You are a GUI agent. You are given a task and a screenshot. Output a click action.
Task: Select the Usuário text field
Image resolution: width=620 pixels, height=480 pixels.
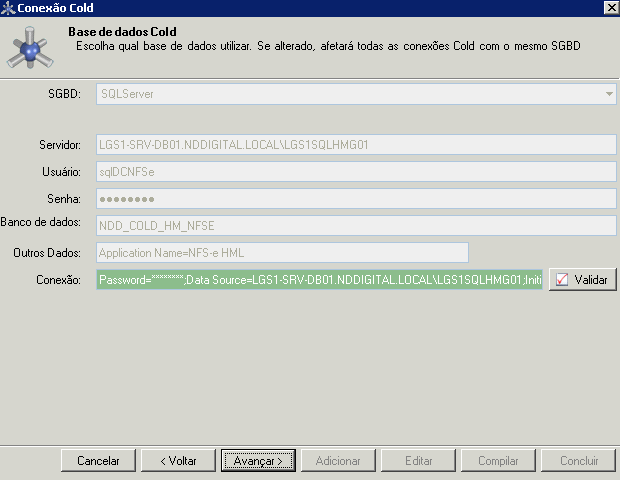point(356,172)
